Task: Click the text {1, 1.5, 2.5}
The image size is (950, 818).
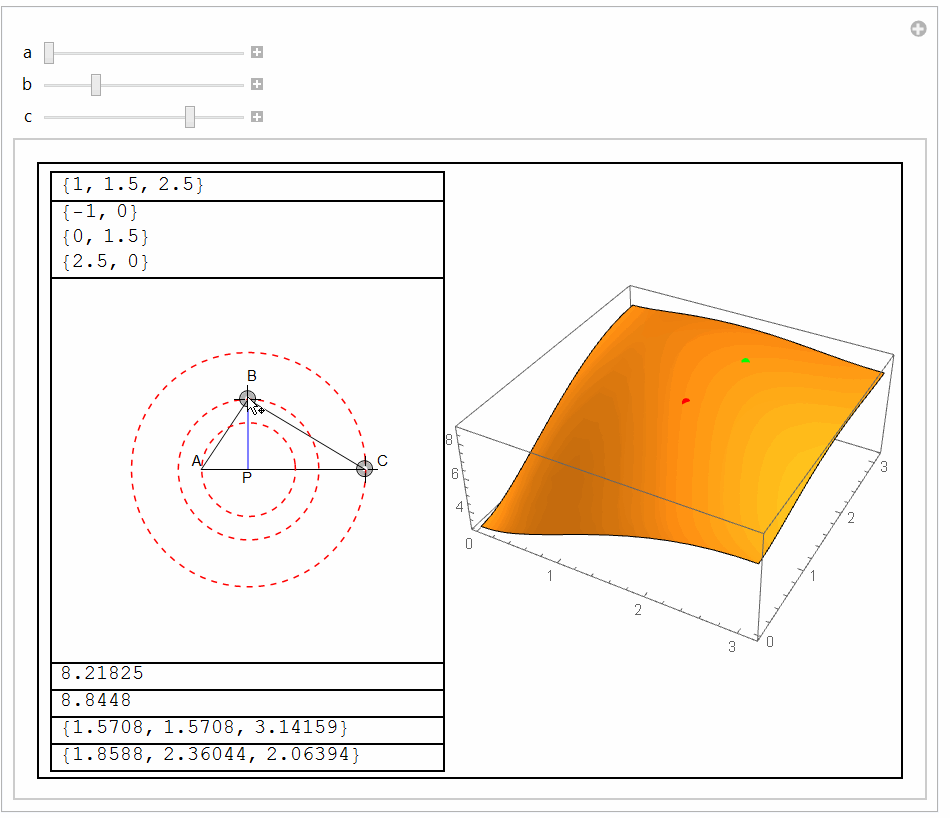Action: 133,184
